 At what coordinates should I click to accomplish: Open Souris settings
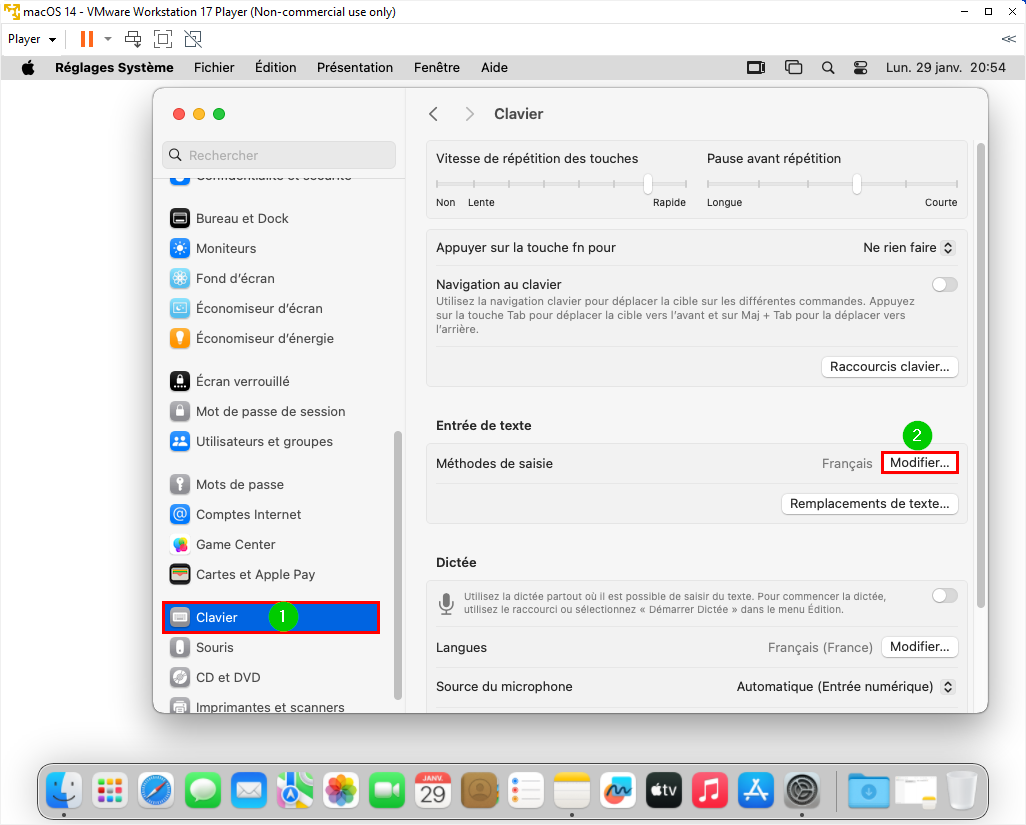click(x=202, y=648)
